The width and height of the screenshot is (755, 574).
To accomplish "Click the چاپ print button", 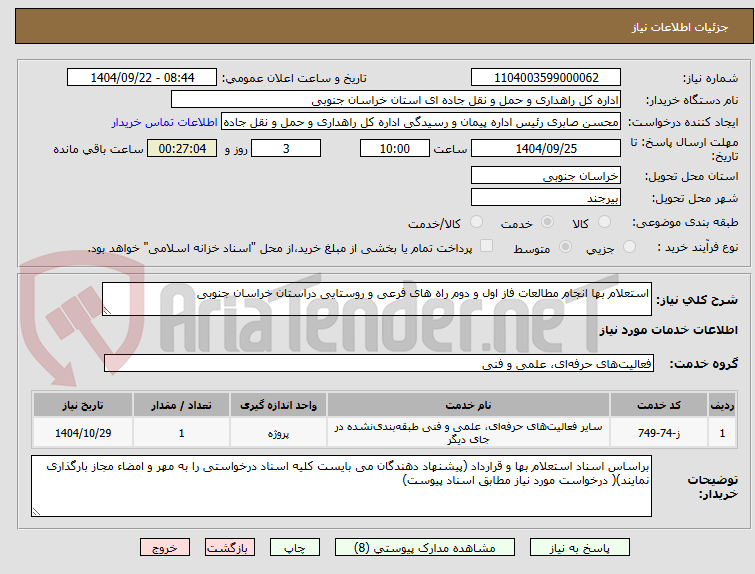I will [x=295, y=548].
